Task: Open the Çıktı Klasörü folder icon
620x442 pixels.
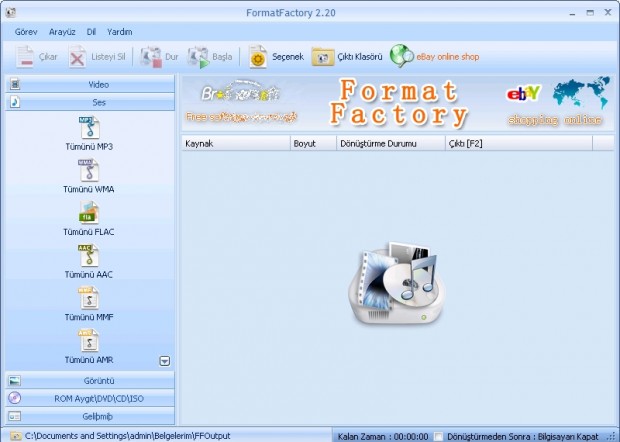Action: 323,57
